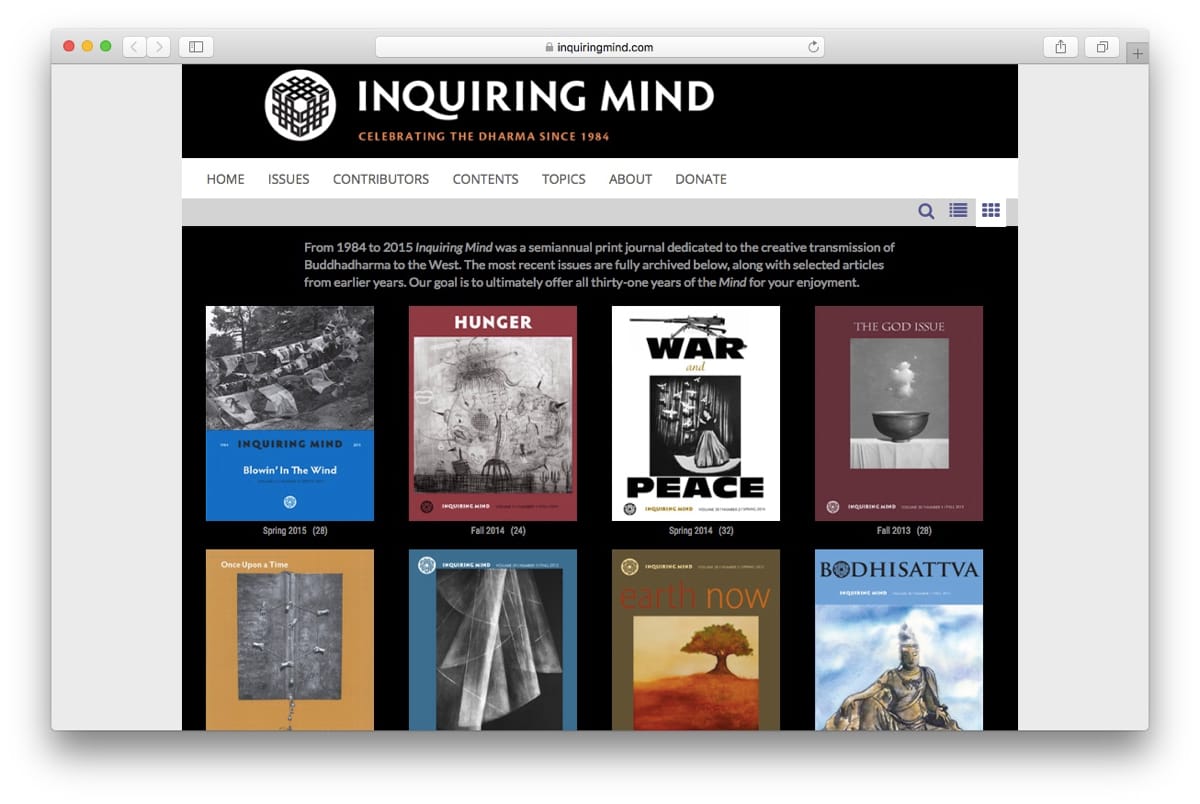Open the HOME menu item

point(226,179)
